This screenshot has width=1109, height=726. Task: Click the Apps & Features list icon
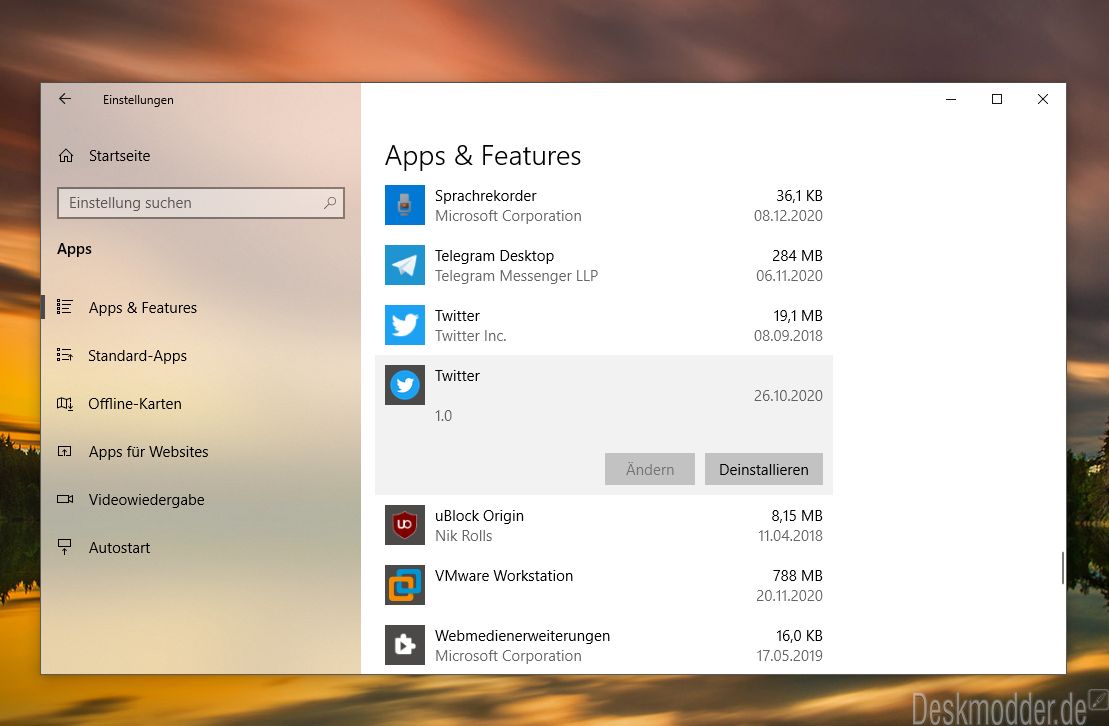pos(65,307)
